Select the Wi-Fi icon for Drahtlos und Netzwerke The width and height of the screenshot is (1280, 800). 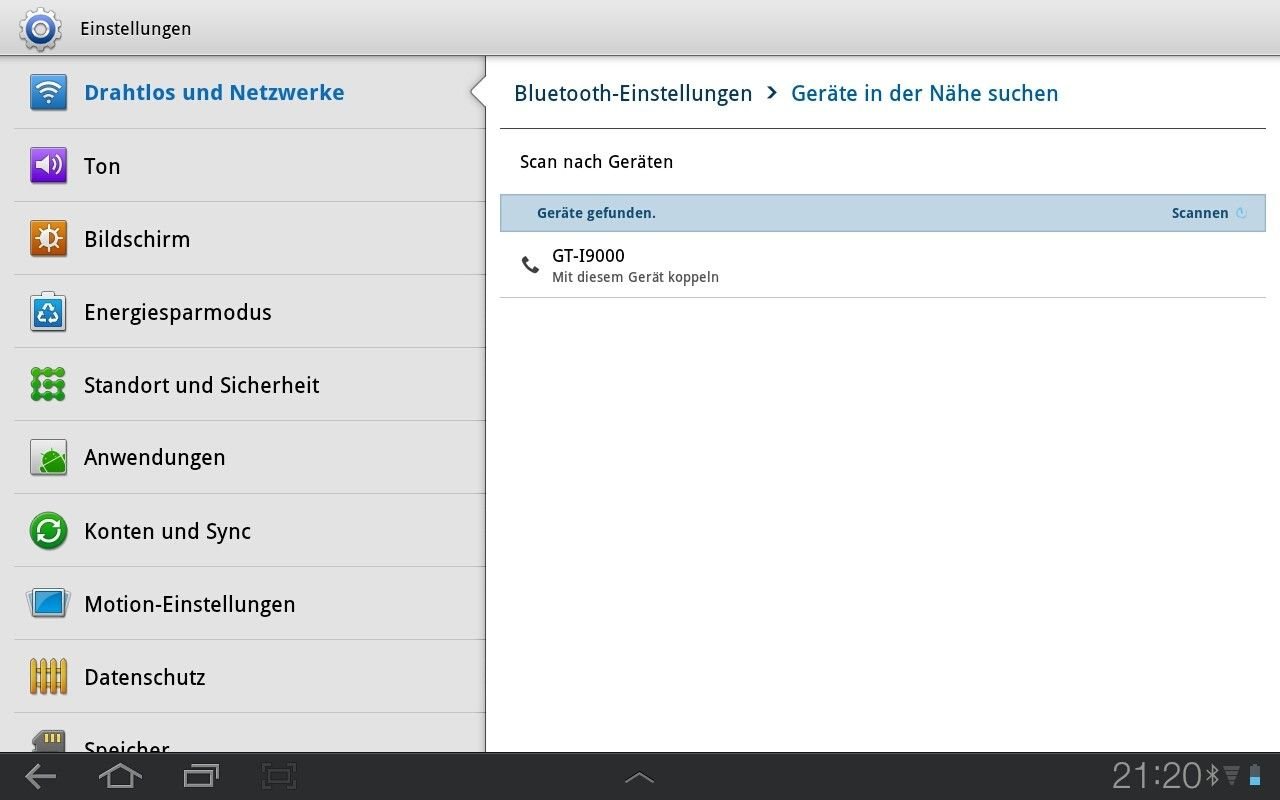48,92
